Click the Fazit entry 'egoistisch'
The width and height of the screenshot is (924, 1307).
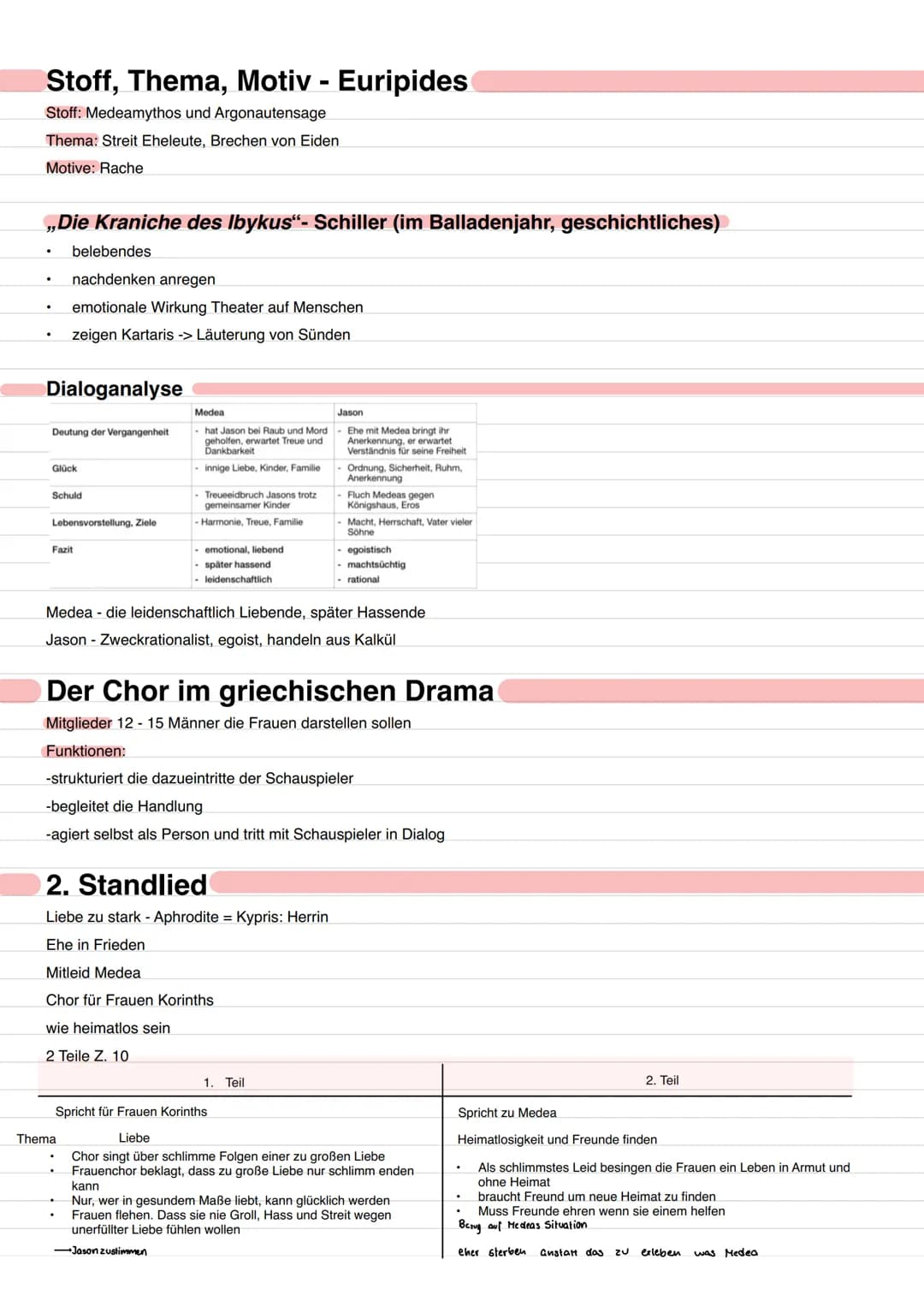[x=369, y=550]
